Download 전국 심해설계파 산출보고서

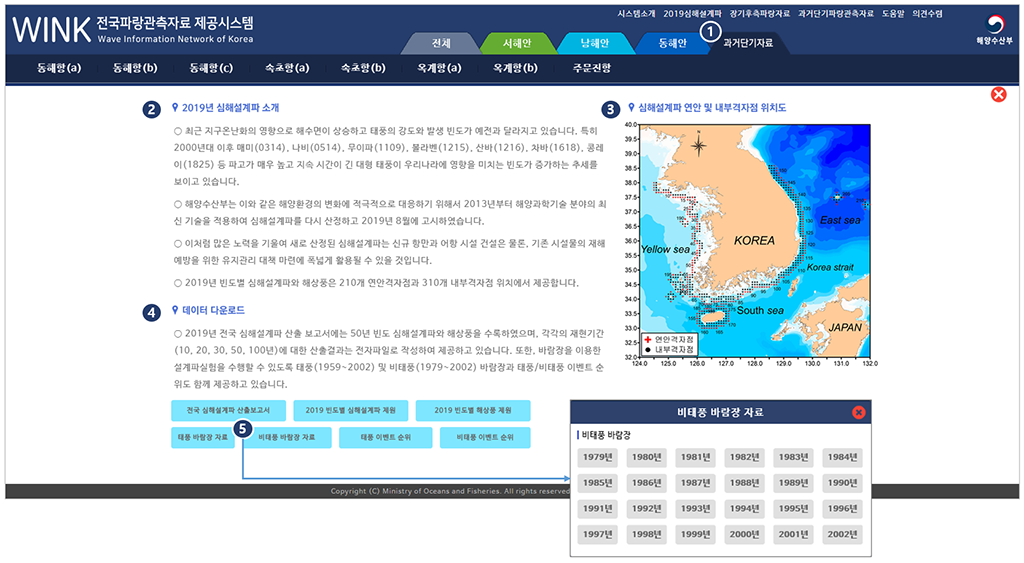[229, 410]
